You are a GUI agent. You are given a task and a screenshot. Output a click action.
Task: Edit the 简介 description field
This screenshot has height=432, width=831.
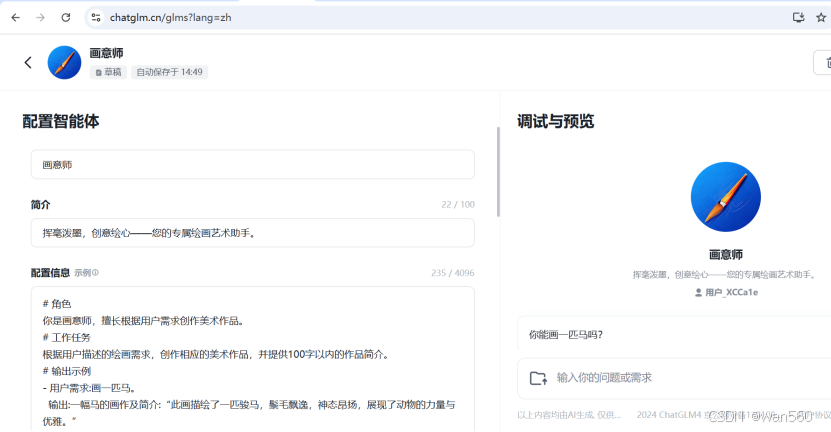click(x=252, y=233)
